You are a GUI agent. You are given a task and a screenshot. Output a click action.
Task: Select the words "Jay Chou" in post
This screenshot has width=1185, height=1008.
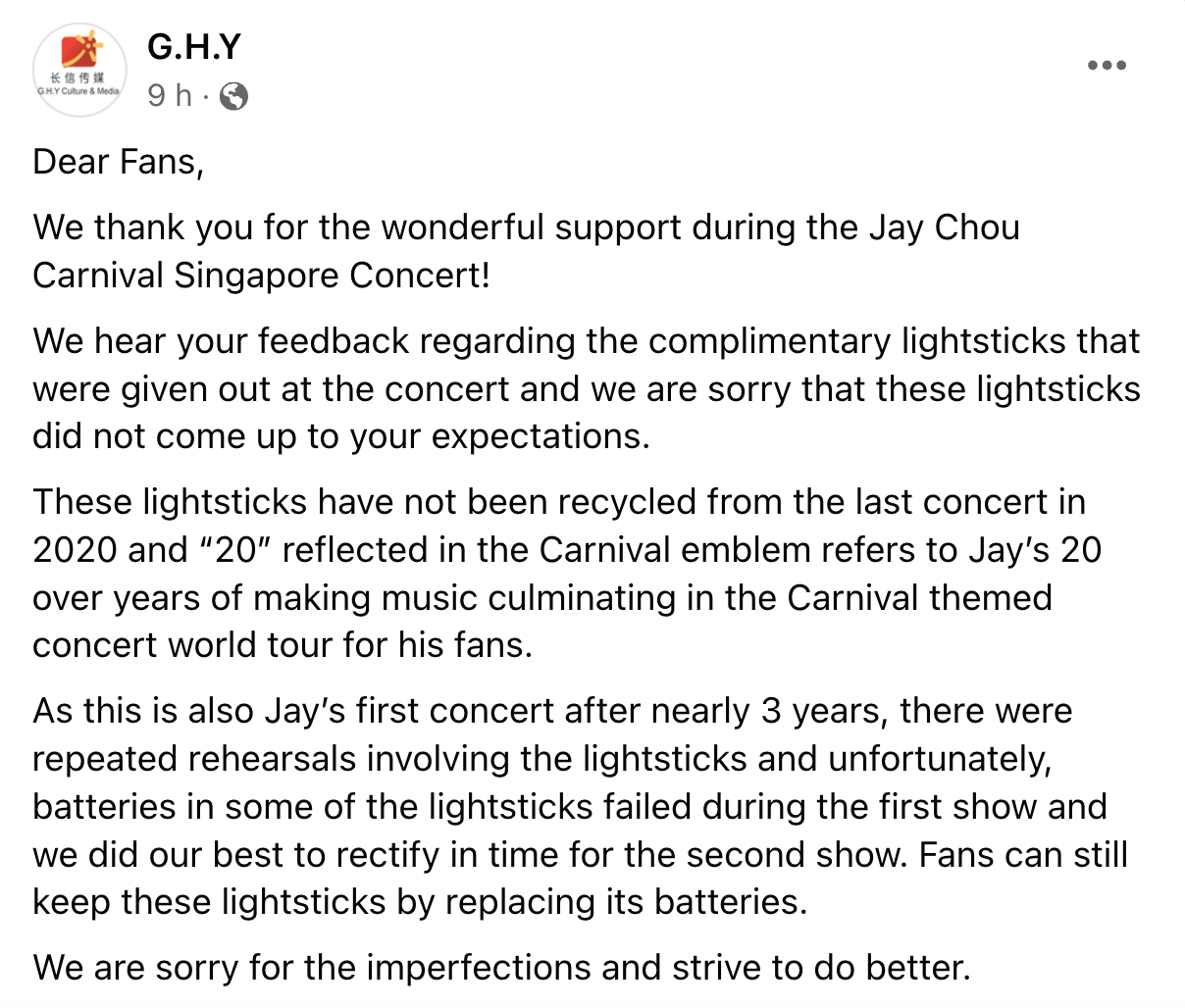[x=945, y=227]
